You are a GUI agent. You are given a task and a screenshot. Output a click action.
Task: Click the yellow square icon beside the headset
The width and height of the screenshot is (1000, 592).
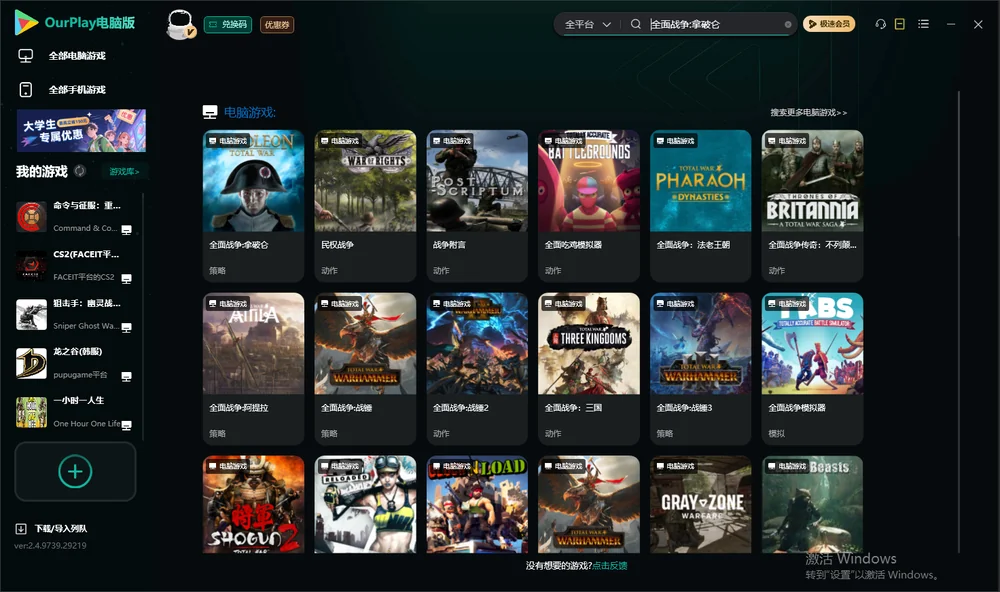[900, 24]
